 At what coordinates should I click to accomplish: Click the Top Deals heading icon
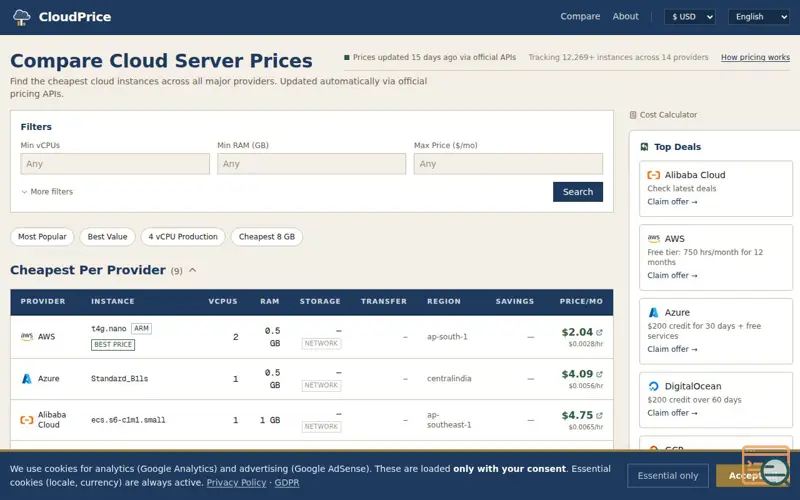644,147
